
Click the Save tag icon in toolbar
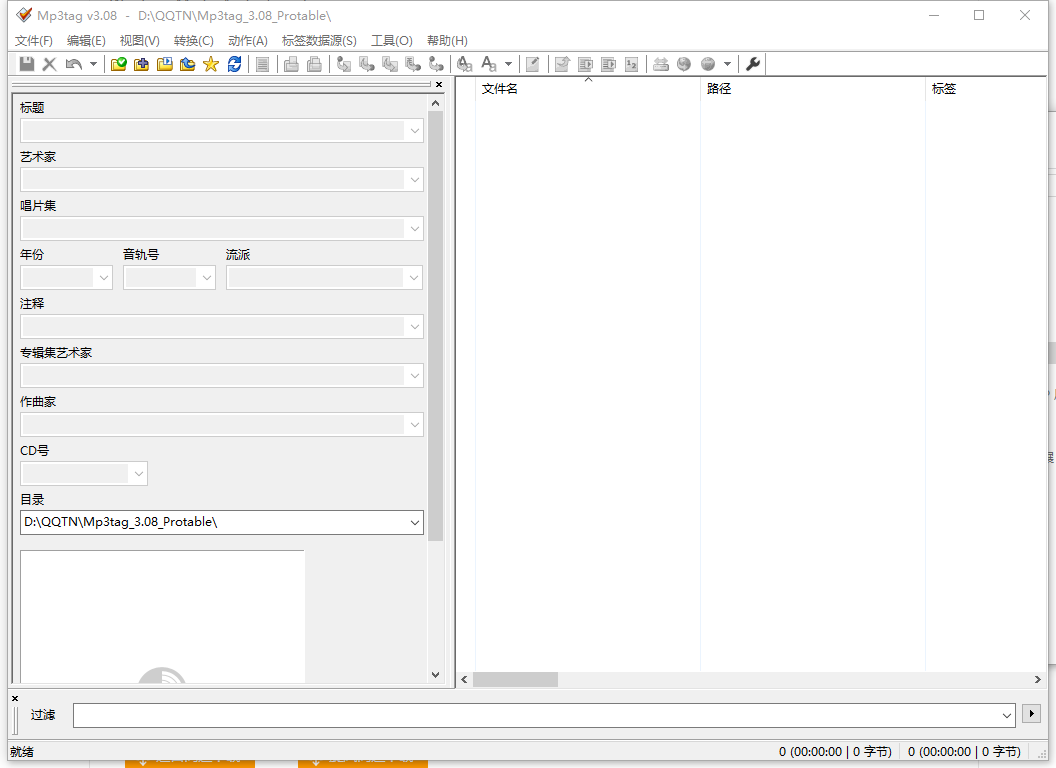coord(27,64)
